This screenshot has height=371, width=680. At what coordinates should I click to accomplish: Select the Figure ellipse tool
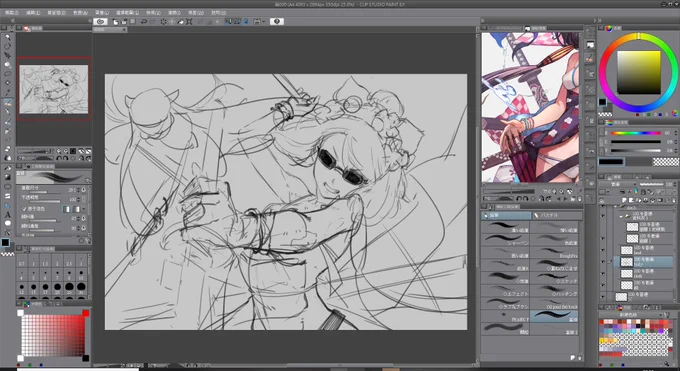coord(7,187)
